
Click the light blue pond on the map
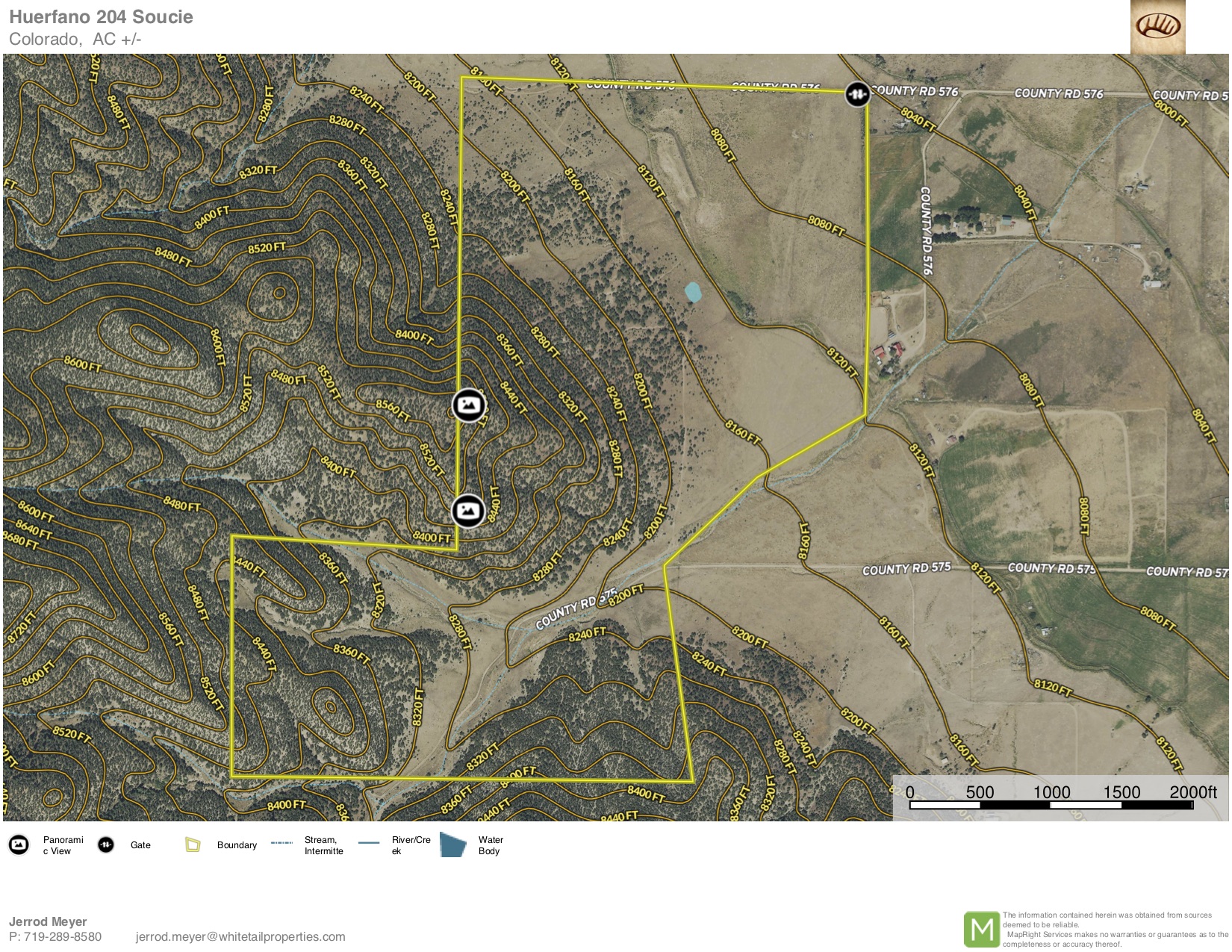(x=693, y=292)
